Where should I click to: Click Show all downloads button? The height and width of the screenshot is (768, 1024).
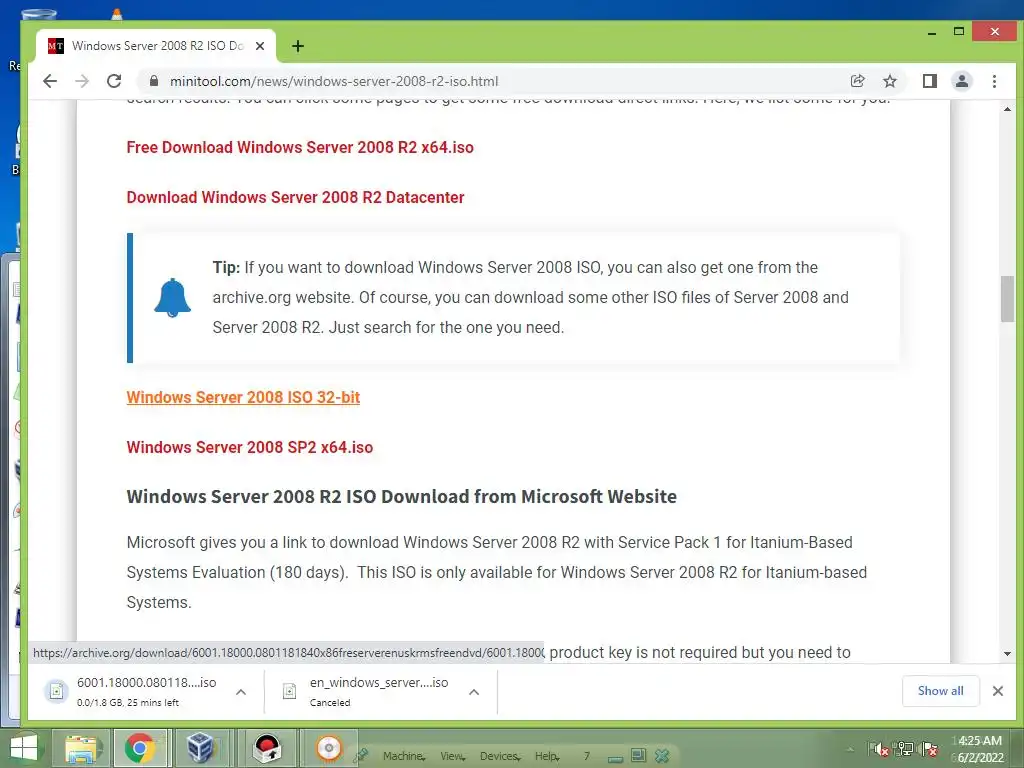coord(940,691)
